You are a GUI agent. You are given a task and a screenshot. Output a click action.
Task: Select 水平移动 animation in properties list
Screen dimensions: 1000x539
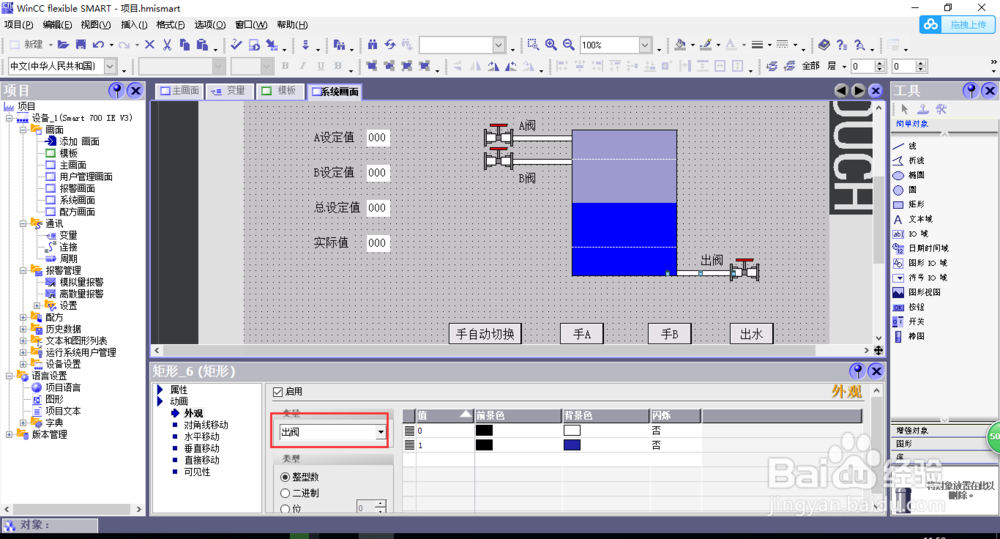click(202, 436)
